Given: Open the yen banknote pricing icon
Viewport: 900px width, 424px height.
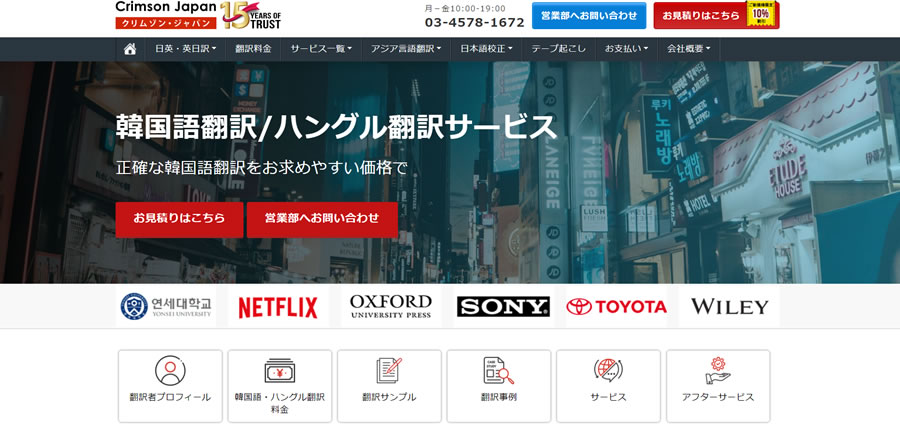Looking at the screenshot, I should 280,371.
